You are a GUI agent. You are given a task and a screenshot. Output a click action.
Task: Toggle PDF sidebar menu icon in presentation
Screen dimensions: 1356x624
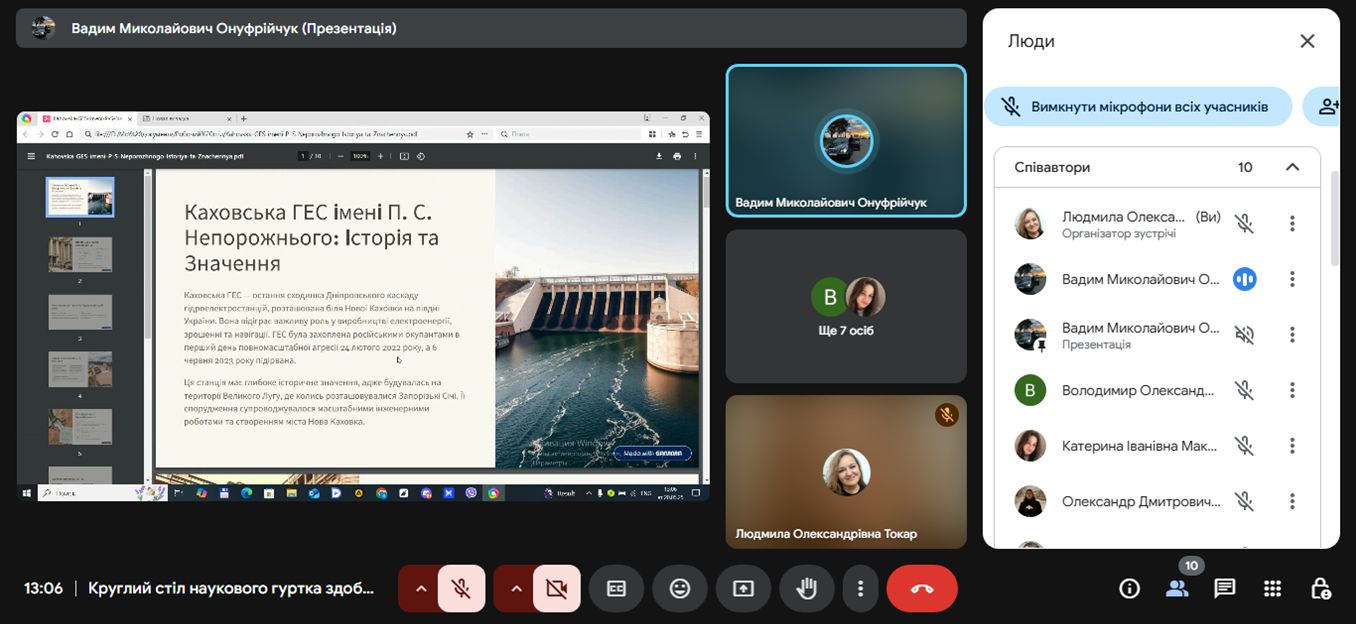coord(31,156)
